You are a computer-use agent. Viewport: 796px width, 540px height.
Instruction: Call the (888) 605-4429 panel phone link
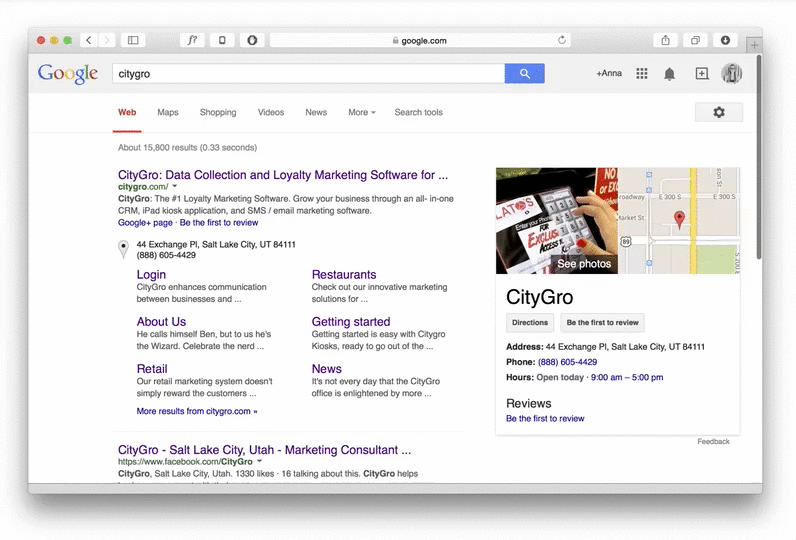tap(567, 362)
